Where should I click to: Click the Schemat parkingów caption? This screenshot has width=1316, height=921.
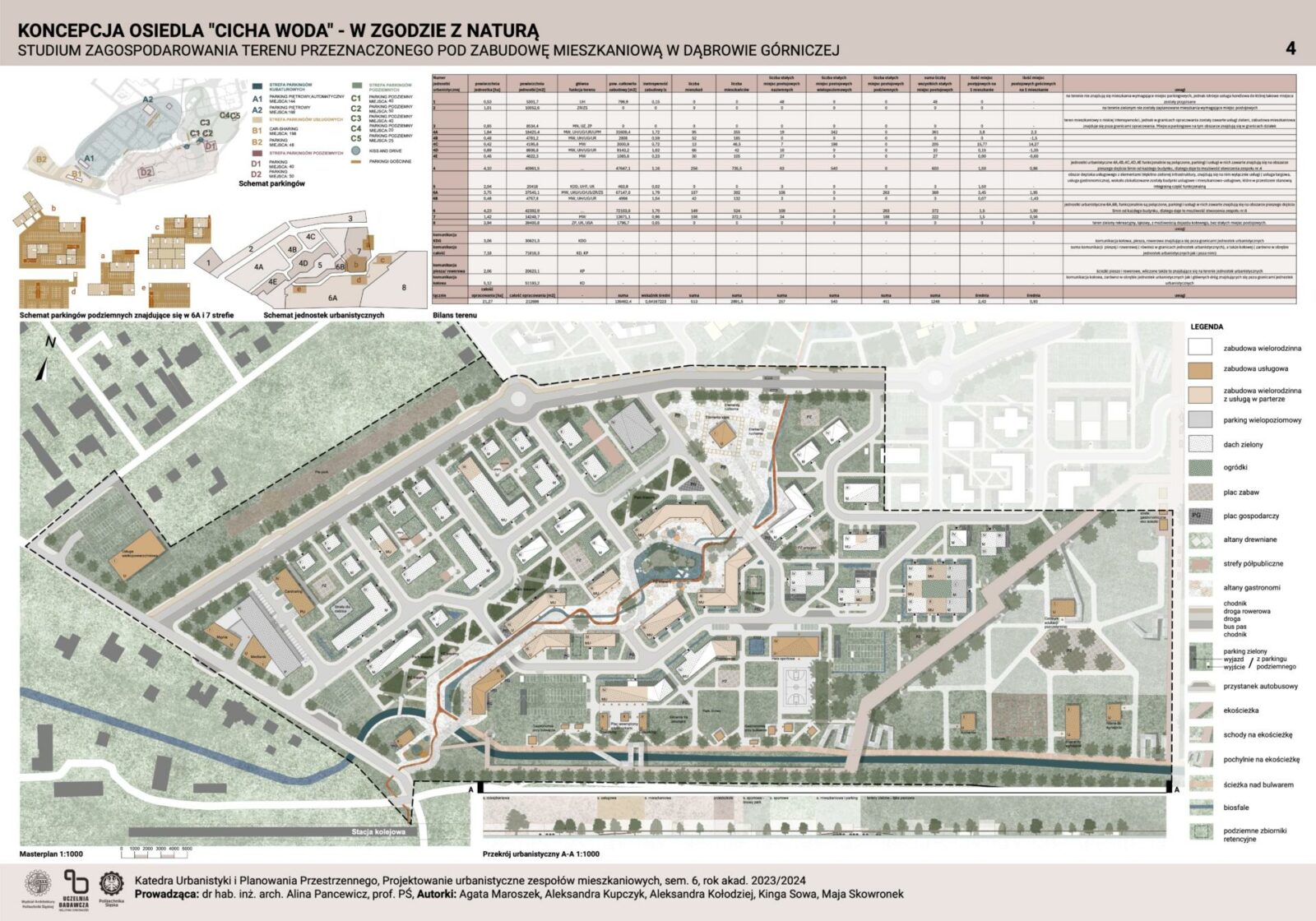(x=271, y=183)
